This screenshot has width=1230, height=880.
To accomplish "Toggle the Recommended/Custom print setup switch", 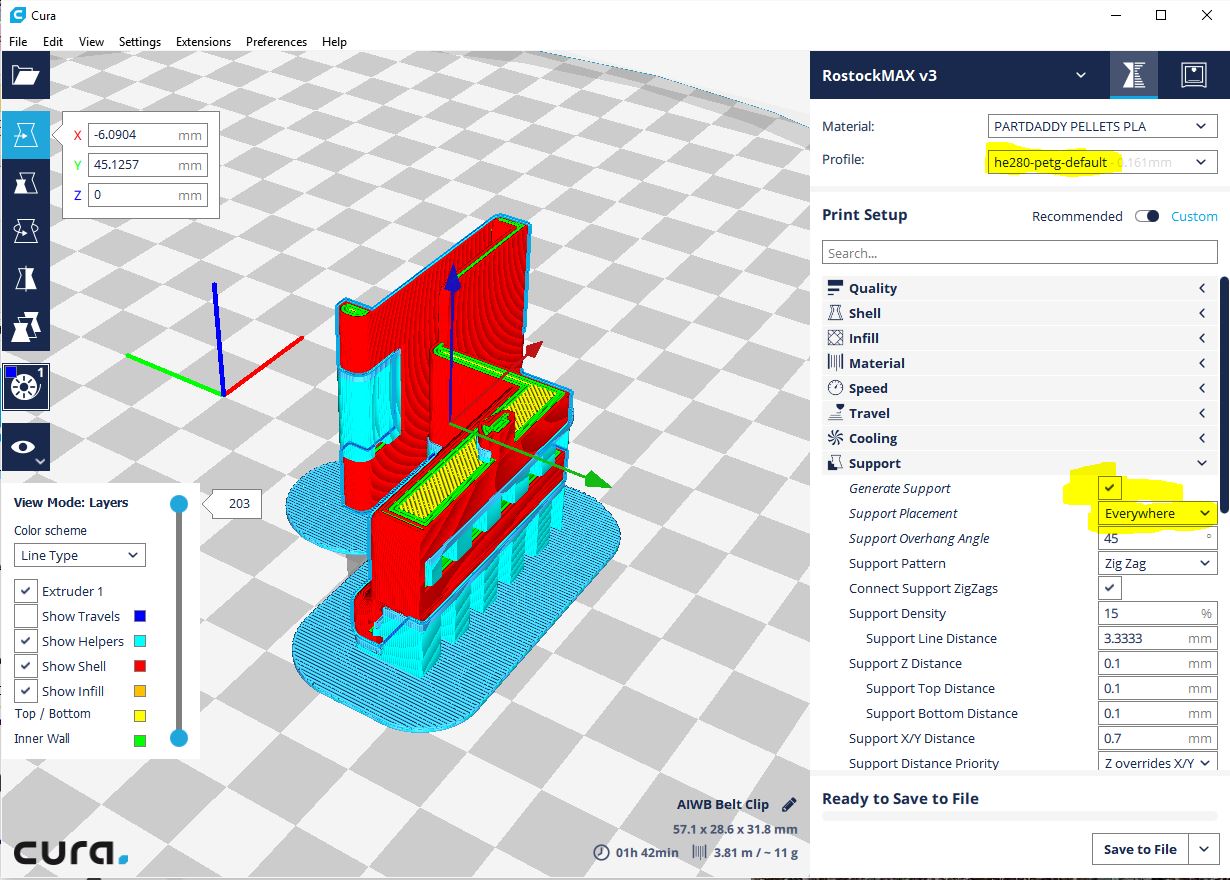I will 1147,216.
